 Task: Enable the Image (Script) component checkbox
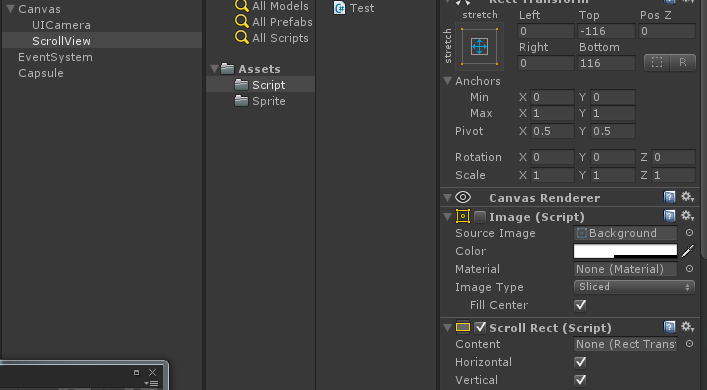480,217
